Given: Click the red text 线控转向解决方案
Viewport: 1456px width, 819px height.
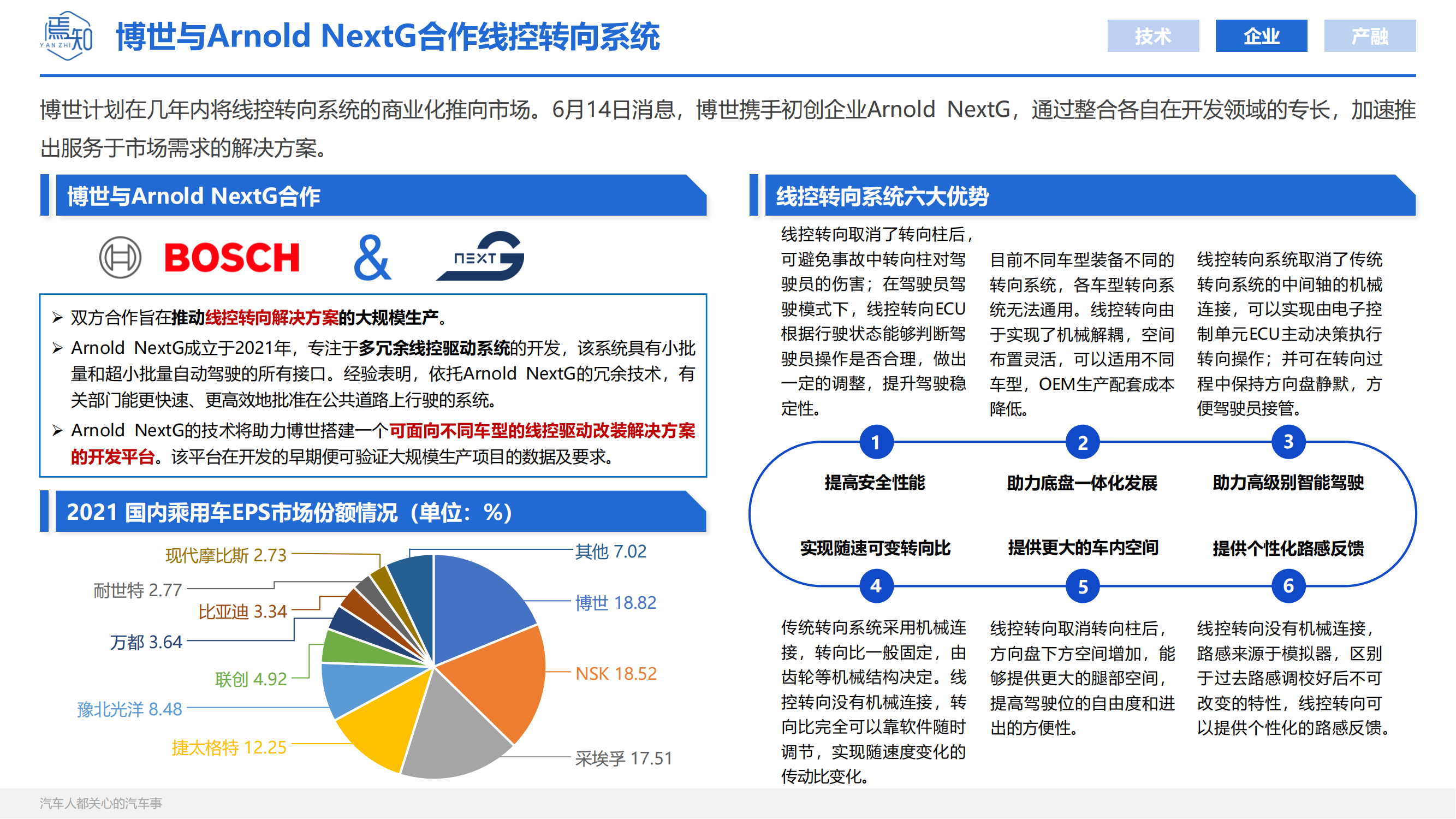Looking at the screenshot, I should coord(272,318).
